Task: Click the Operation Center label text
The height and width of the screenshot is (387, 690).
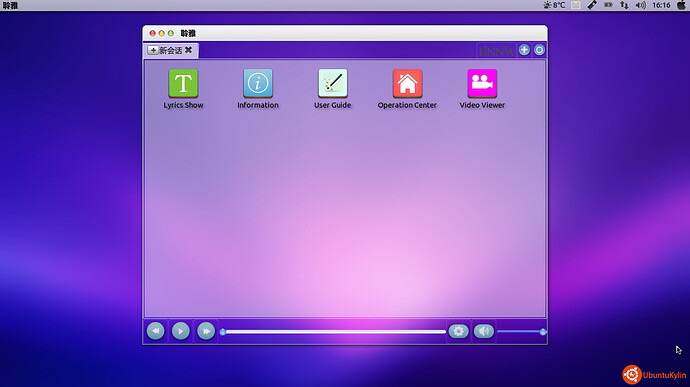Action: coord(407,105)
